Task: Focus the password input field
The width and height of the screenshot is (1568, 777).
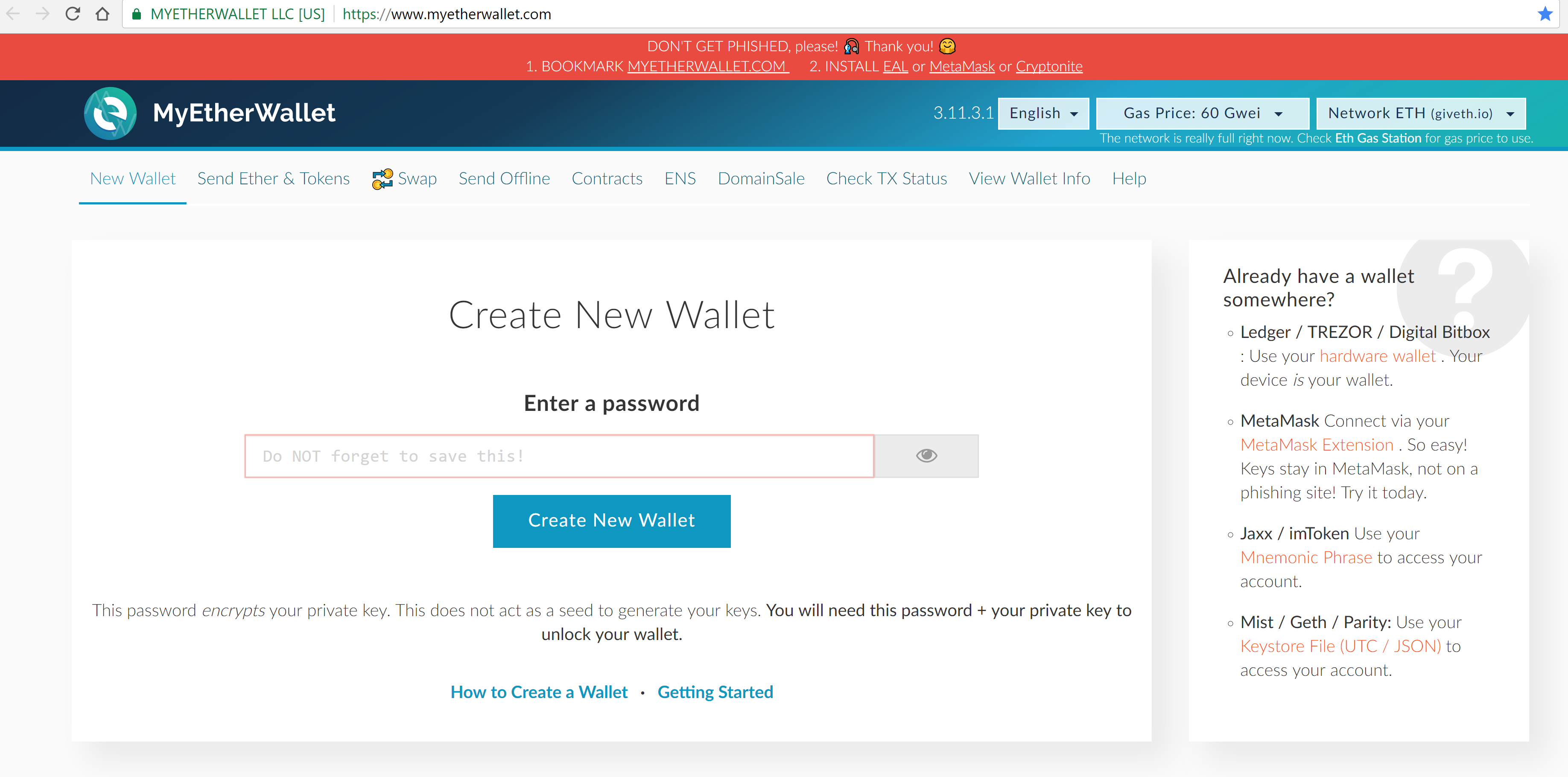Action: [559, 456]
